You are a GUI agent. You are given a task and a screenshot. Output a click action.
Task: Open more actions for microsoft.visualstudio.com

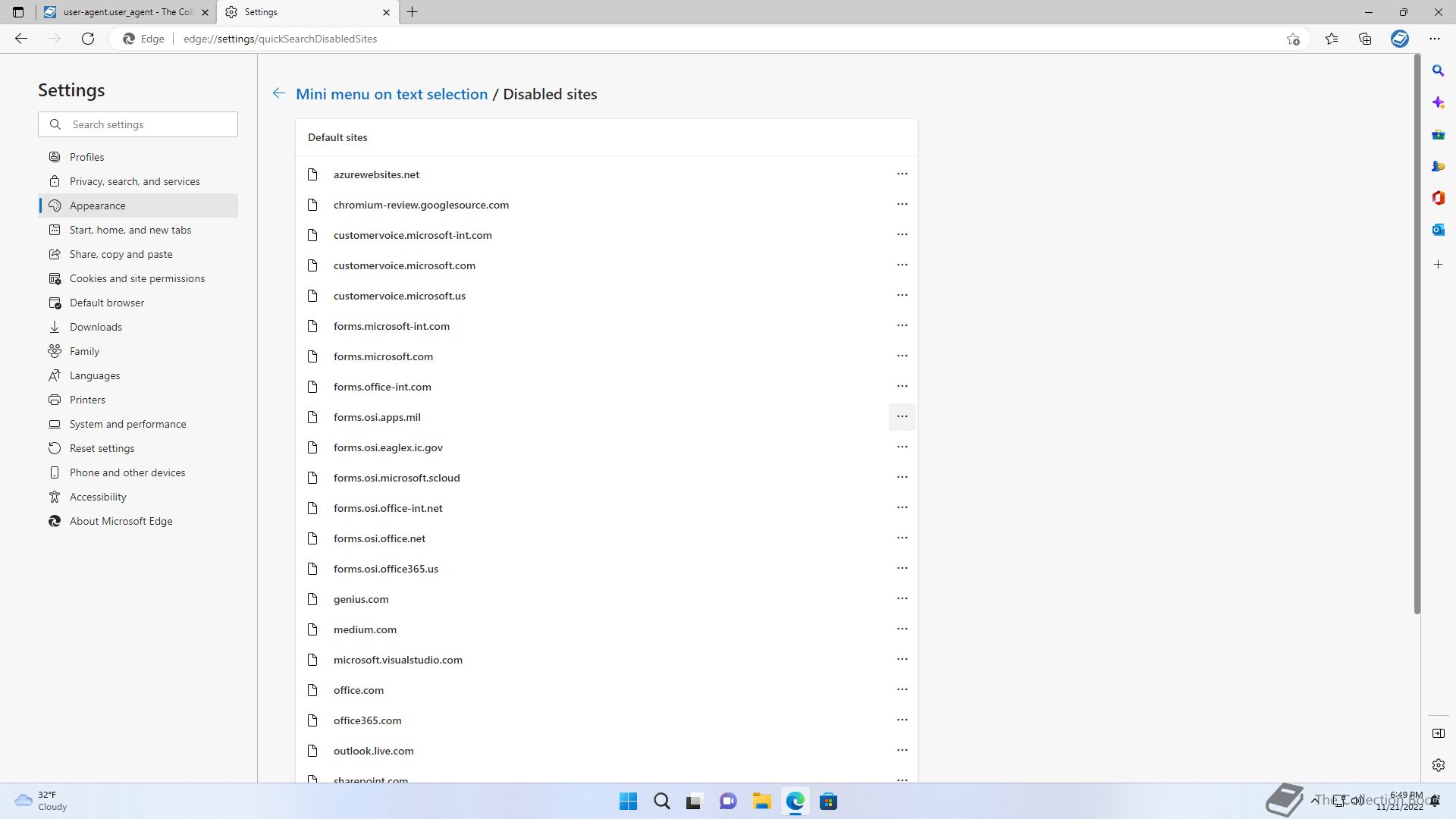(x=902, y=659)
